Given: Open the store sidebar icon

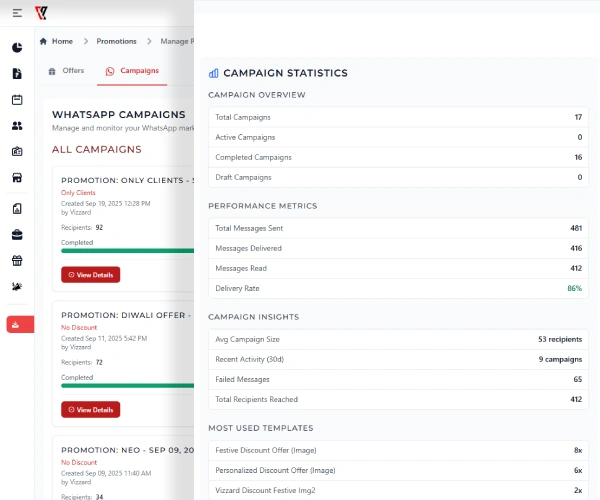Looking at the screenshot, I should [x=17, y=178].
